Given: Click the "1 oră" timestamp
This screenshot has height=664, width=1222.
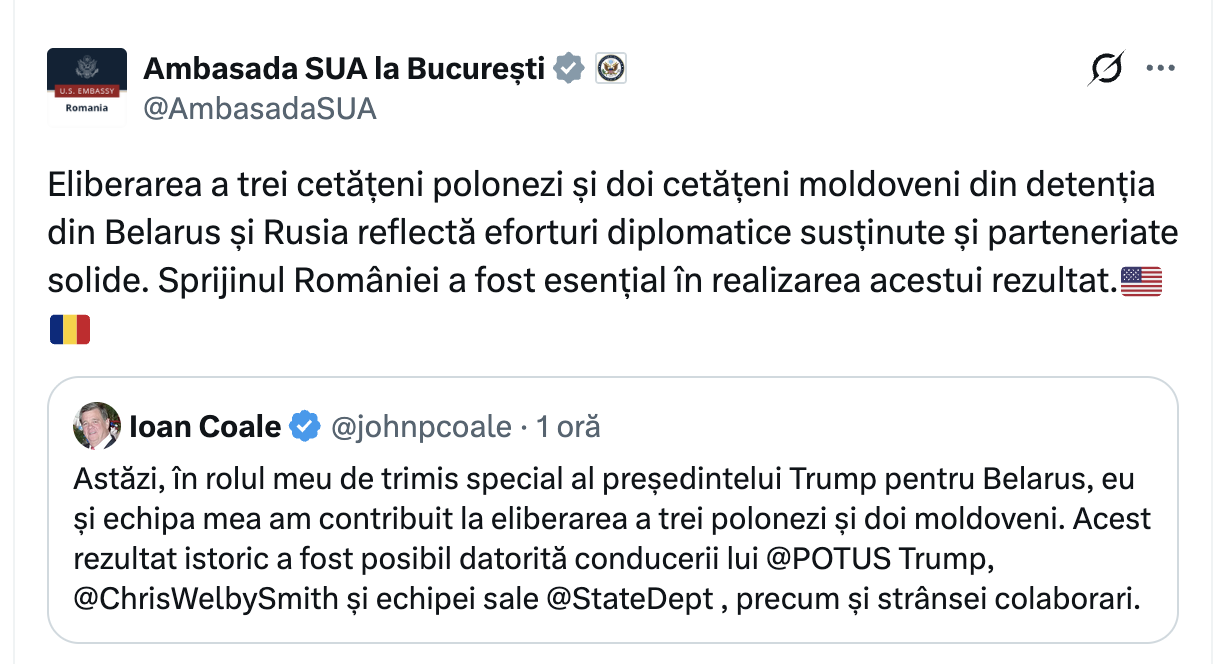Looking at the screenshot, I should 568,427.
